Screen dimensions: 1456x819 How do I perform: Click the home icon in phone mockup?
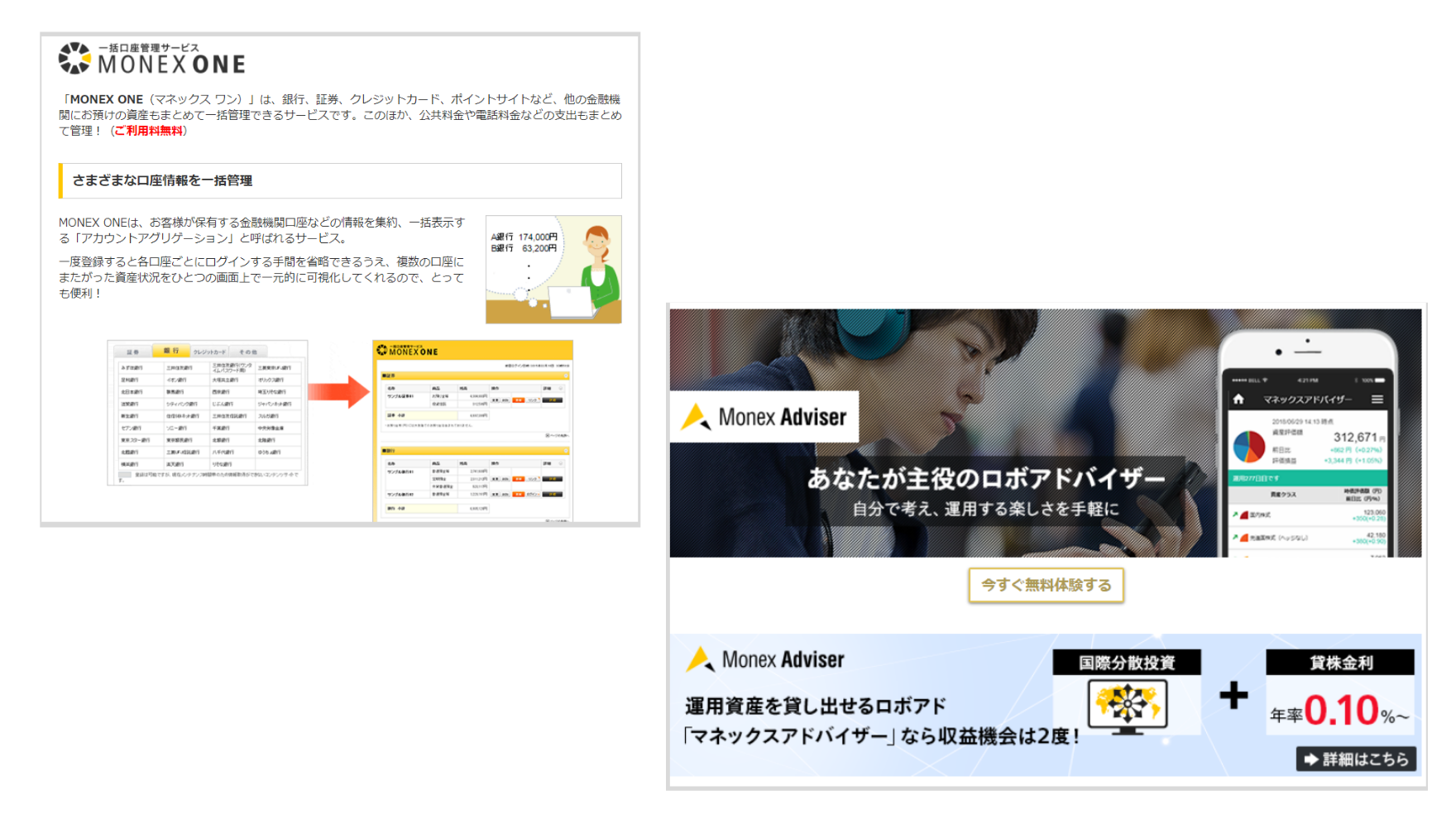1238,400
